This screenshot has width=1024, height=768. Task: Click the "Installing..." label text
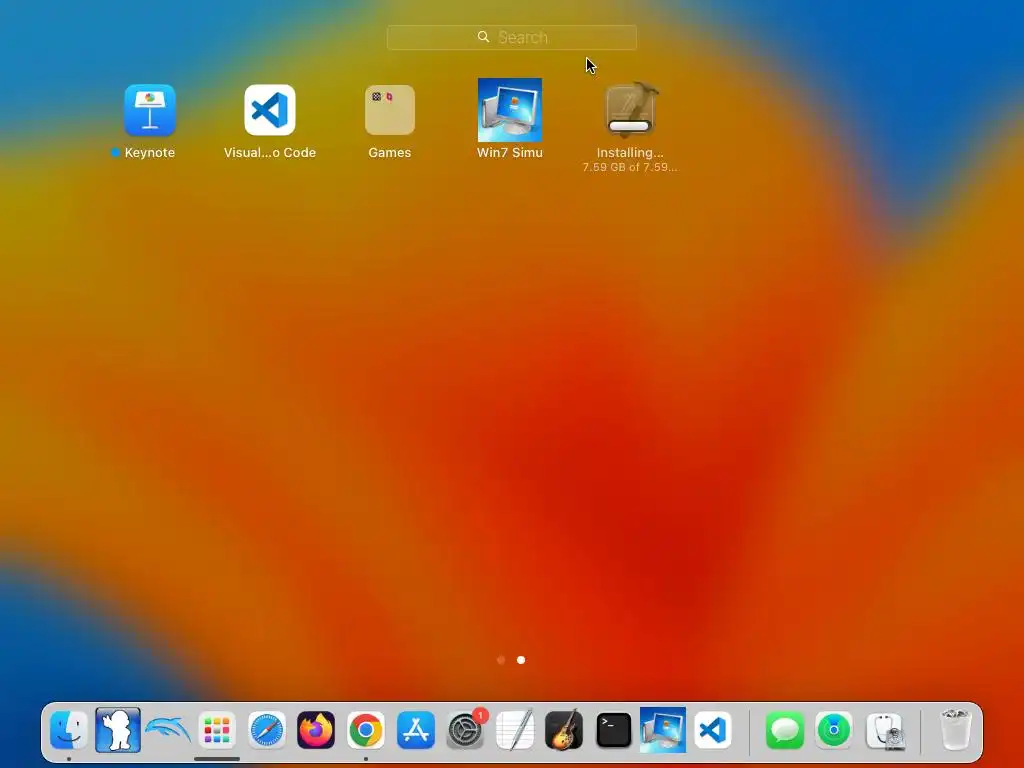[x=630, y=152]
